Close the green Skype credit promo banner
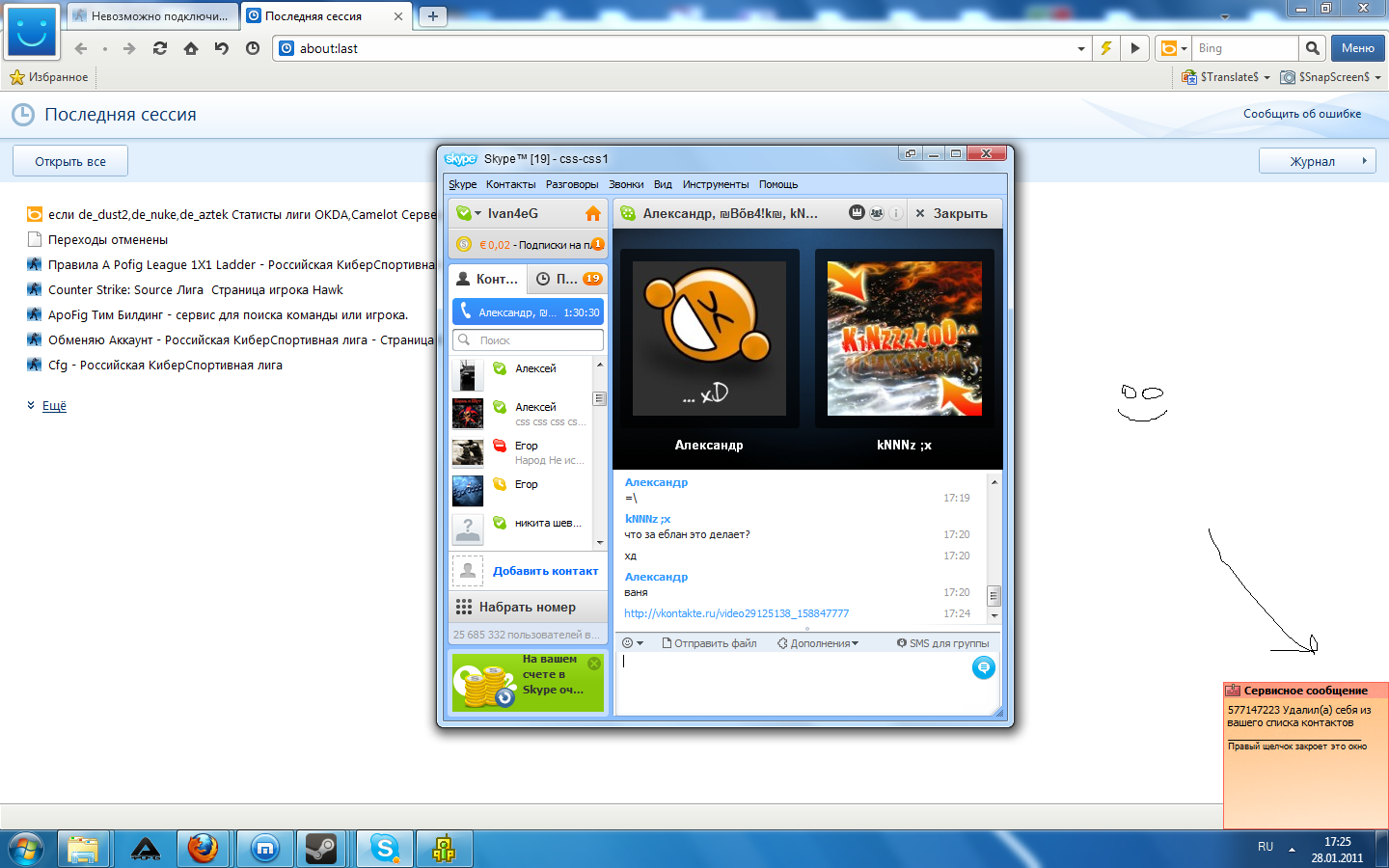 click(x=594, y=663)
